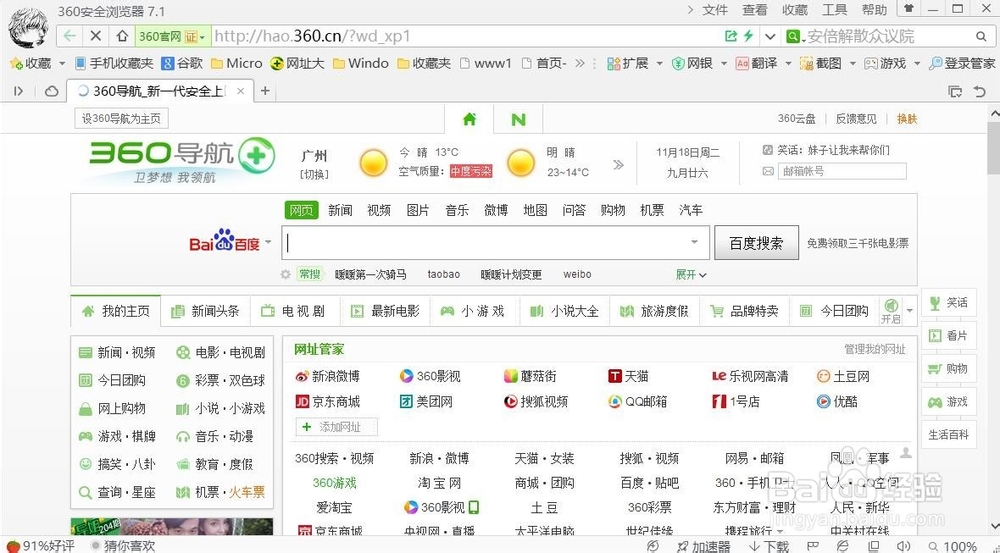Click 管理我的网址 link

pyautogui.click(x=874, y=349)
